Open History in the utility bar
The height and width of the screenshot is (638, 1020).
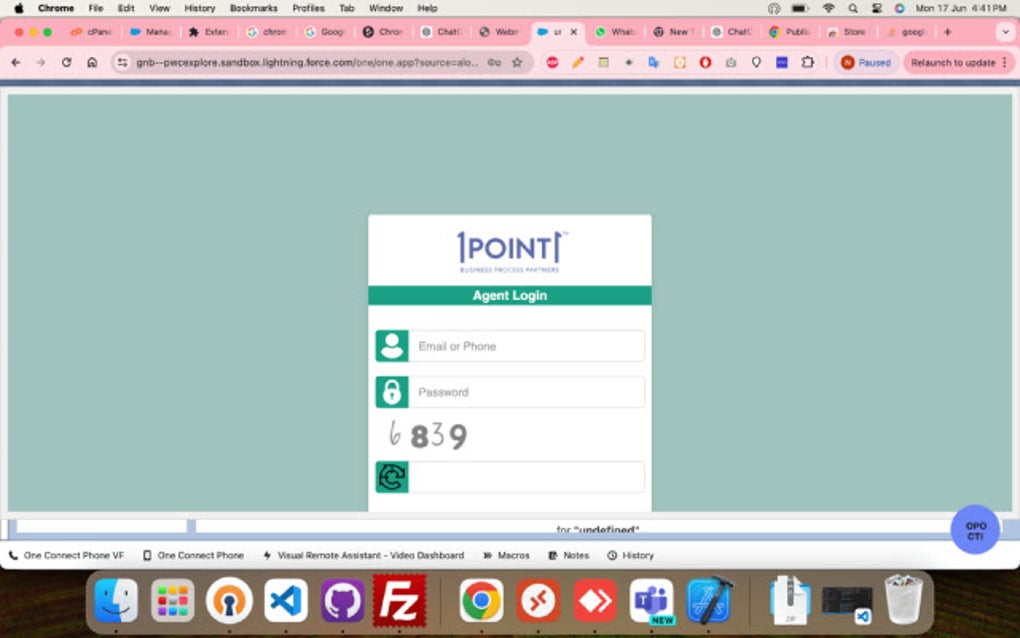pos(630,555)
